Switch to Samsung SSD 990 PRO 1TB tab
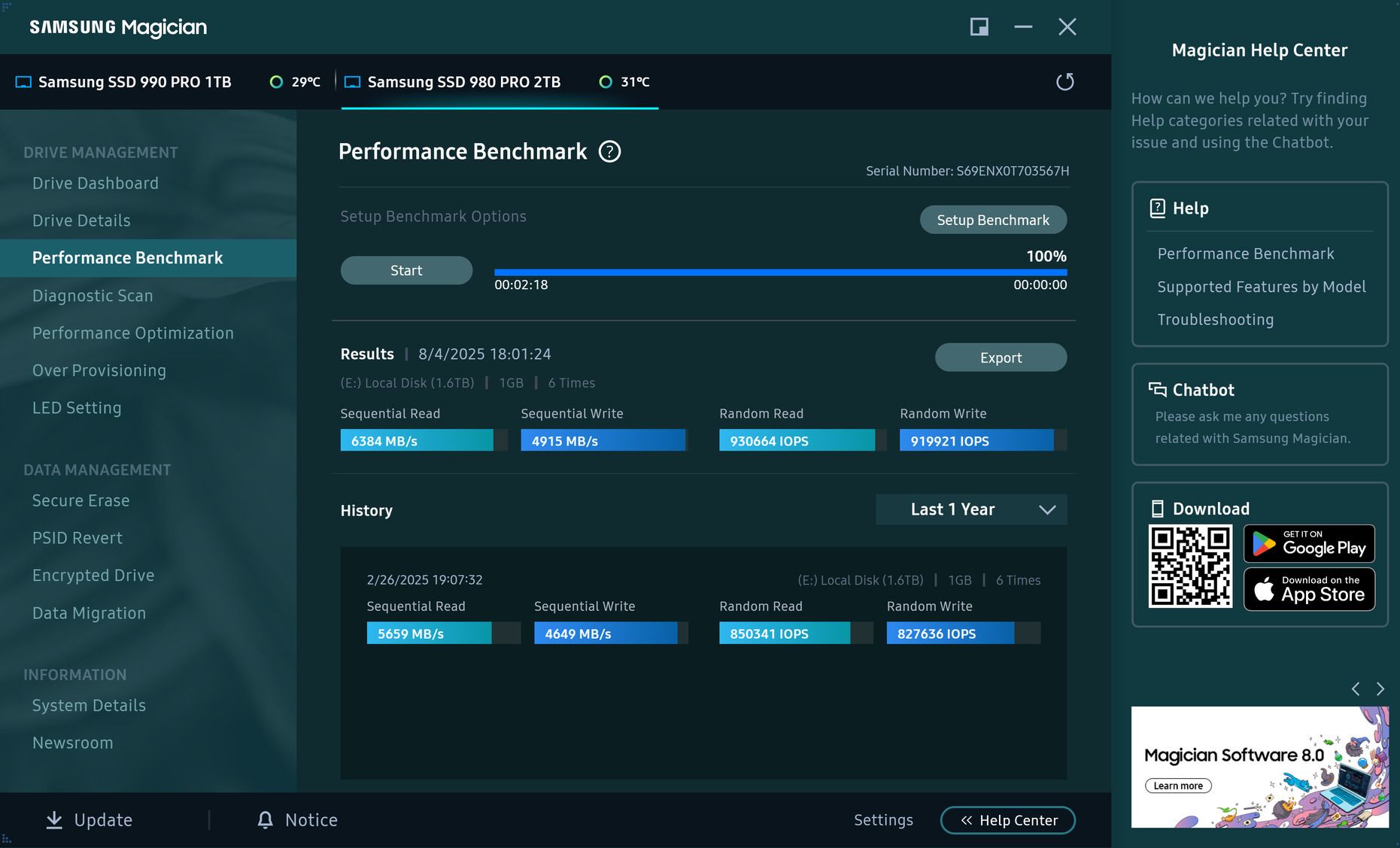 [x=135, y=82]
